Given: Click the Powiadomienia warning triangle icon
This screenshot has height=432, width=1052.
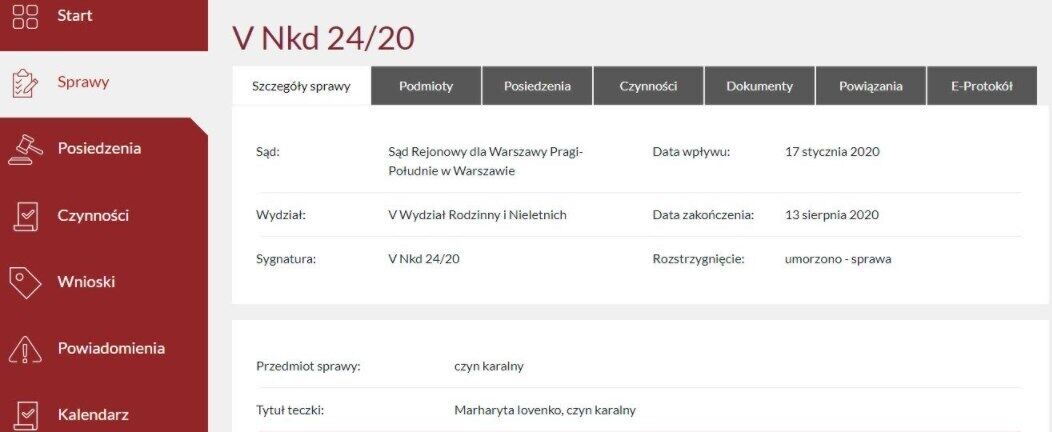Looking at the screenshot, I should (x=24, y=349).
